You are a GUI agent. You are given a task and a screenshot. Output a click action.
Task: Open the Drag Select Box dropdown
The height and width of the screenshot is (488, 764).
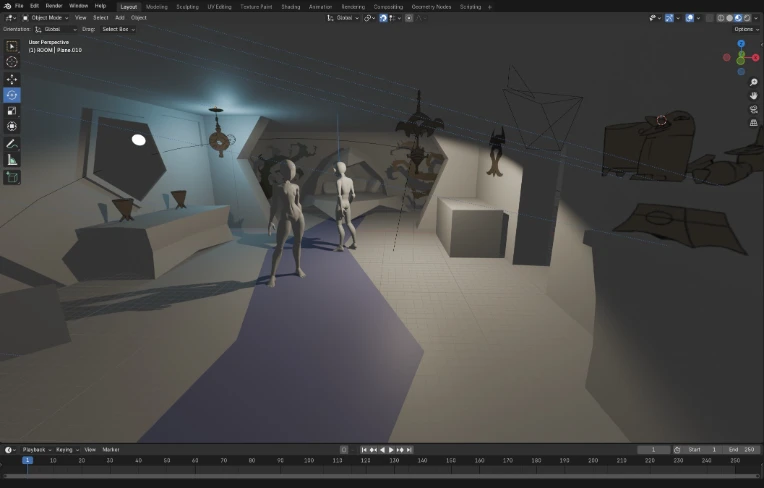pyautogui.click(x=118, y=29)
